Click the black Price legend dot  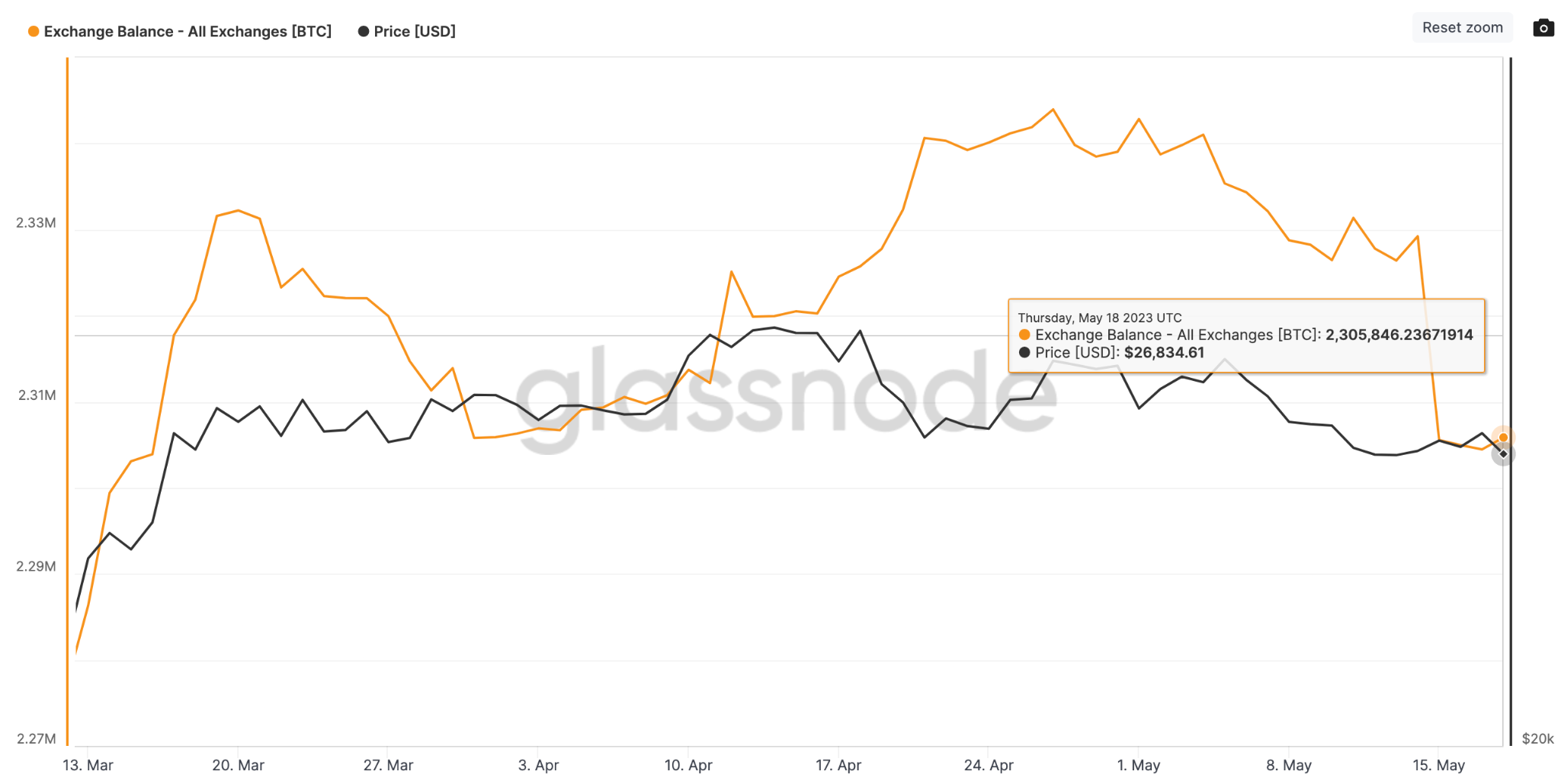coord(362,31)
